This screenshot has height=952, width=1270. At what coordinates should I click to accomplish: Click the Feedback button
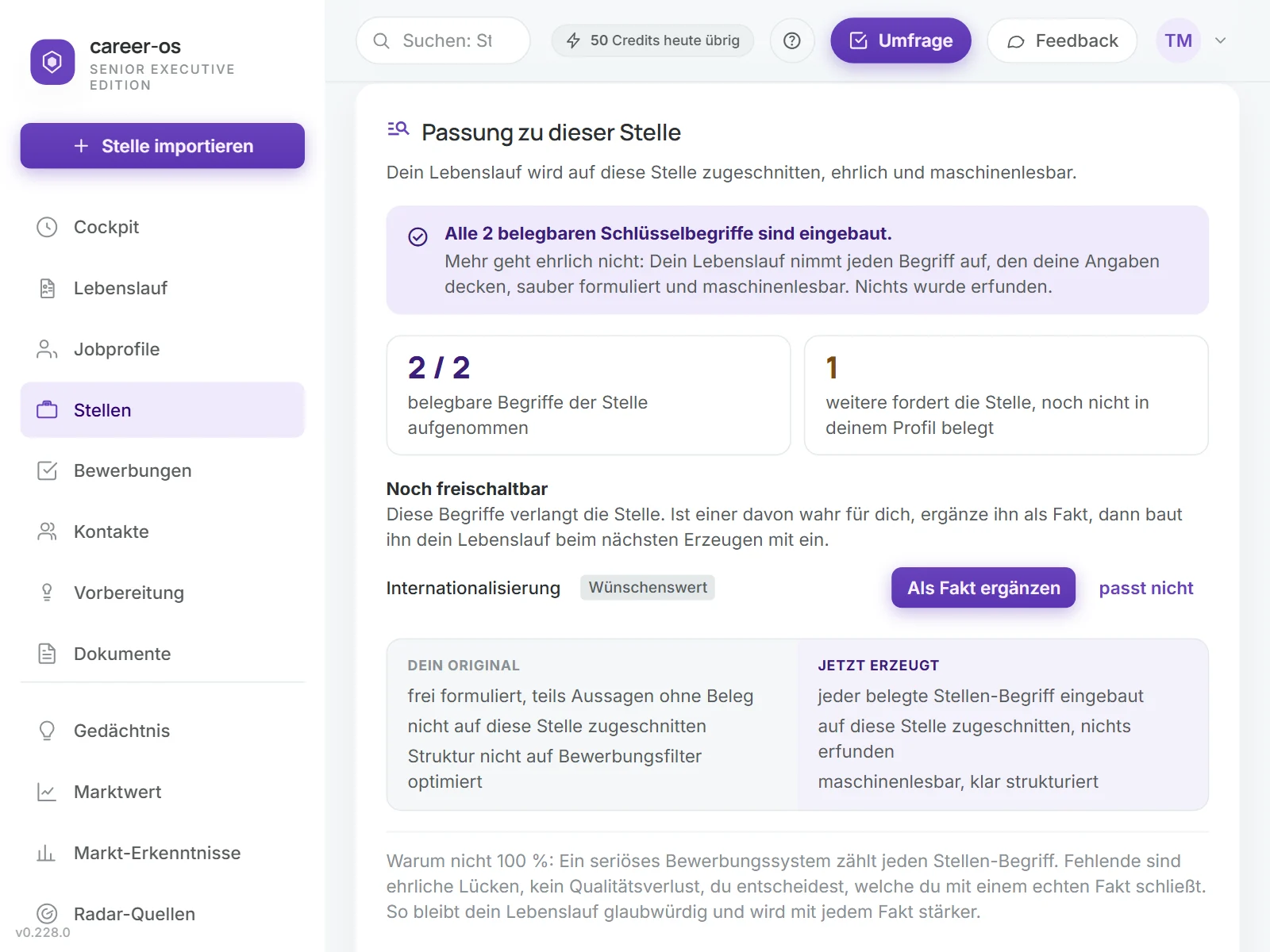[1062, 40]
